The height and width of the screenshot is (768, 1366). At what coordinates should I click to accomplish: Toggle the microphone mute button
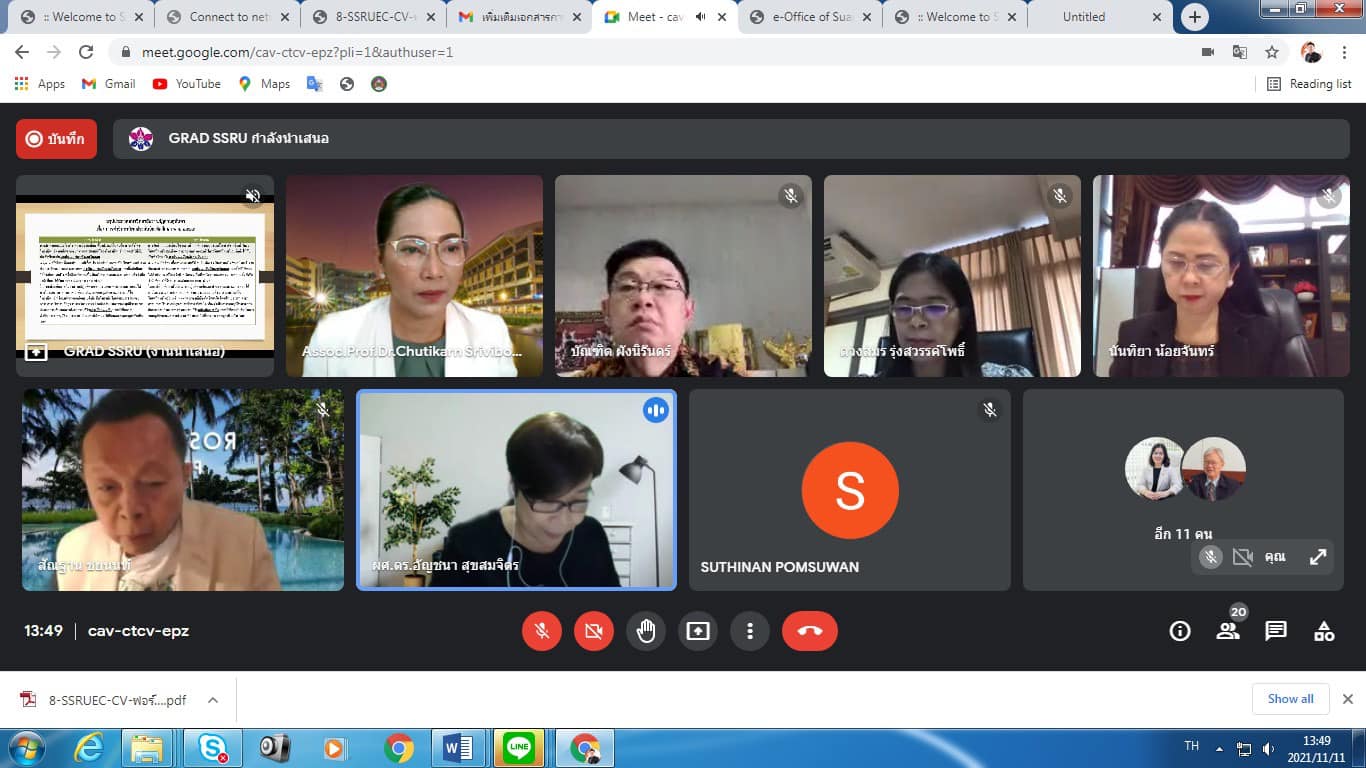(x=542, y=631)
